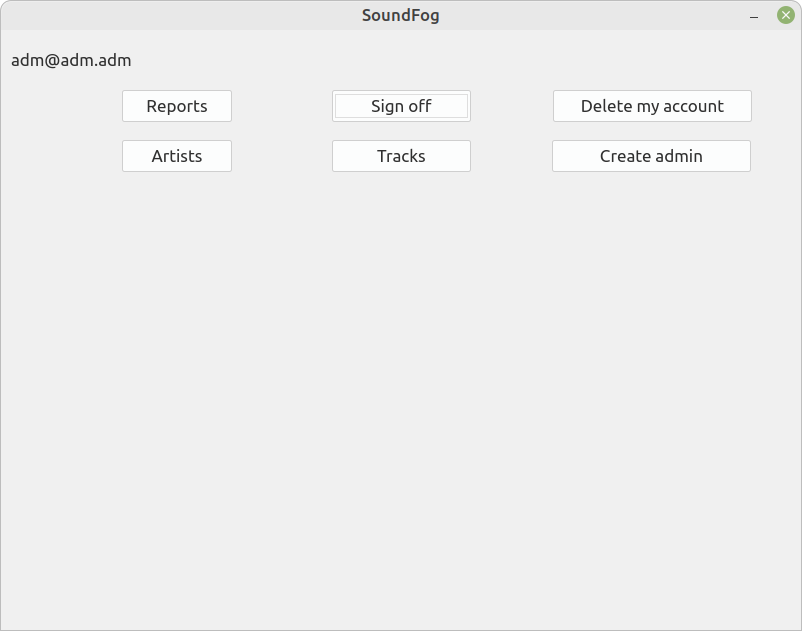Select the adm@adm.adm email label
The image size is (802, 631).
71,60
